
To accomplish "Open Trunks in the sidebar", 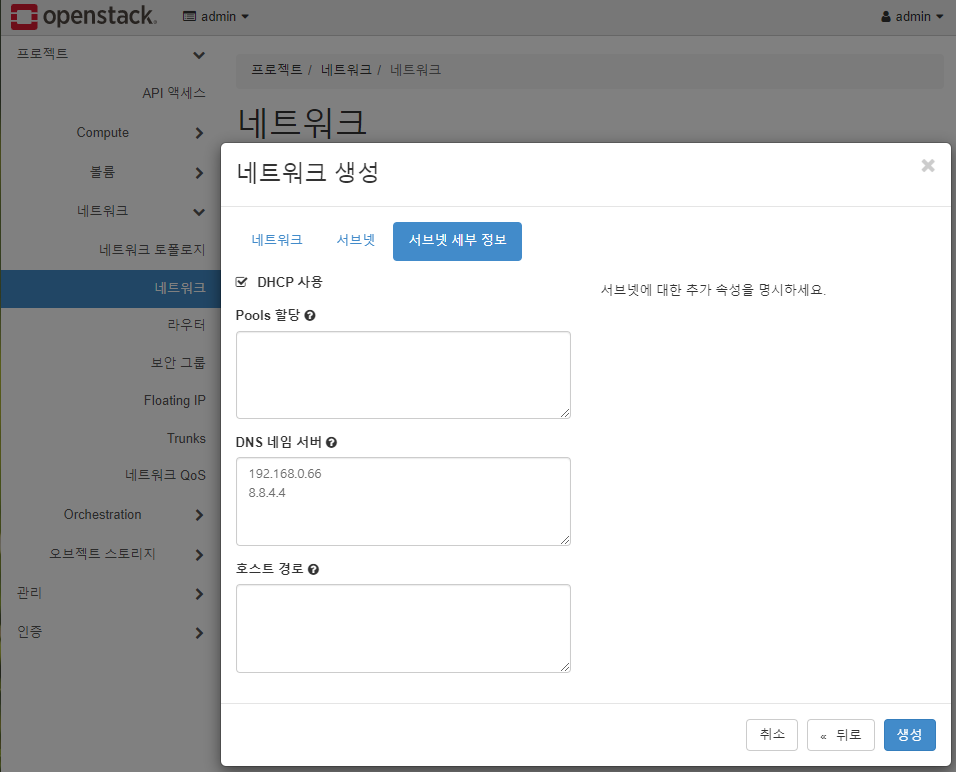I will (x=186, y=438).
